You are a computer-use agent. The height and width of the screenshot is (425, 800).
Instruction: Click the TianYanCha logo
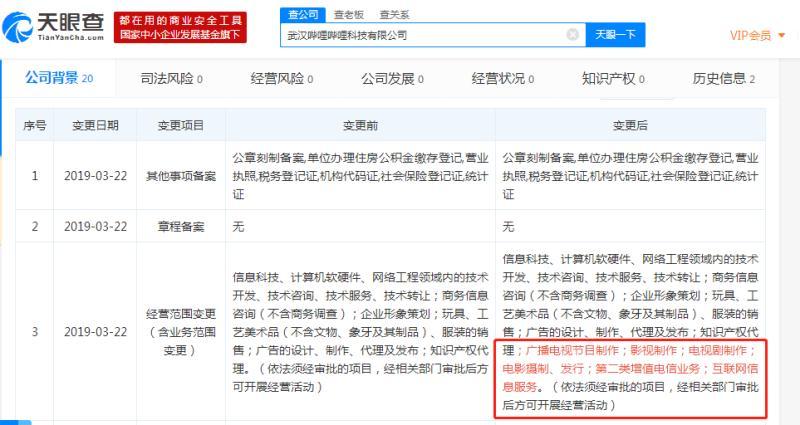[53, 27]
